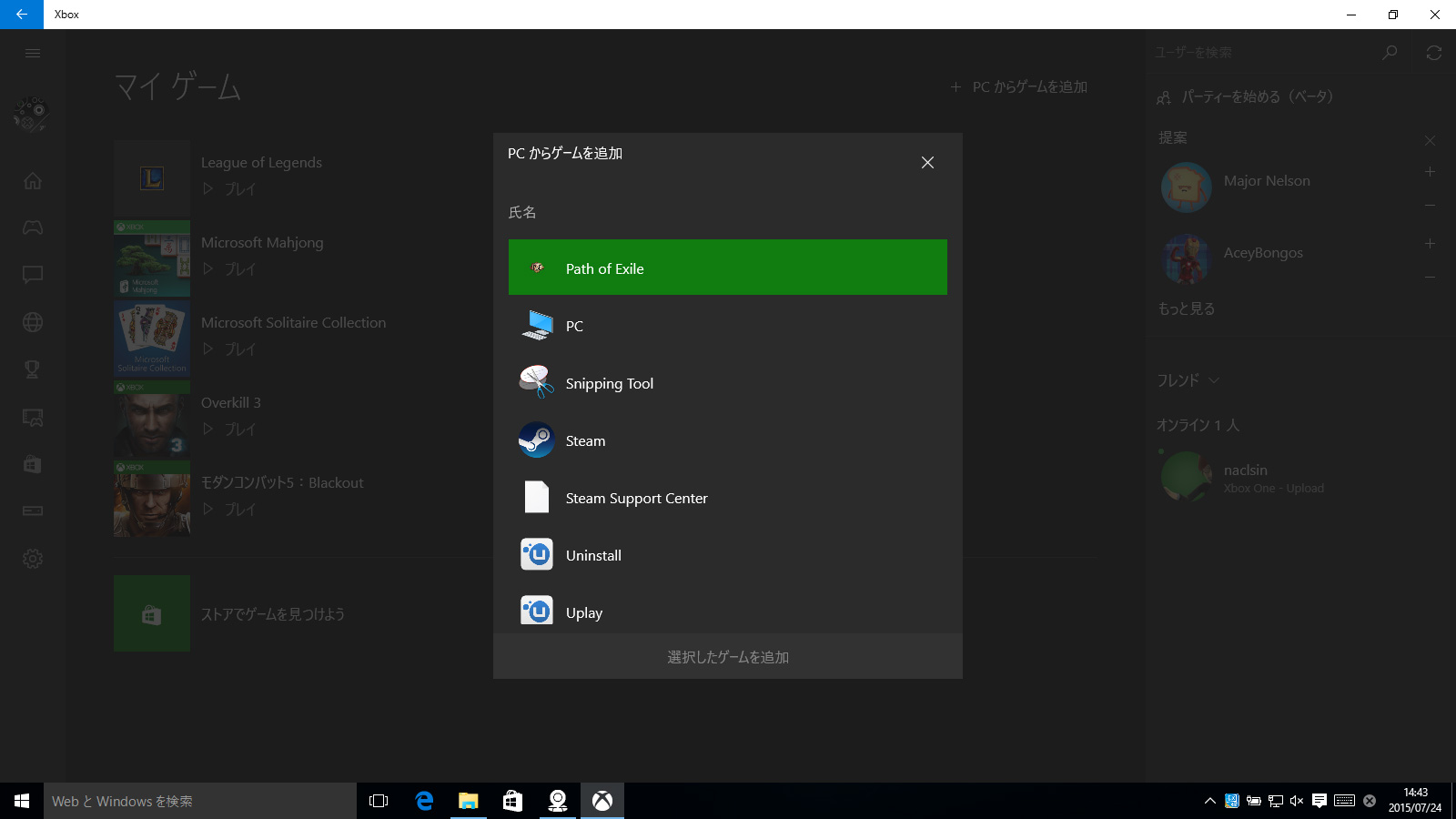Select Uplay from the app list
This screenshot has height=819, width=1456.
pos(727,612)
